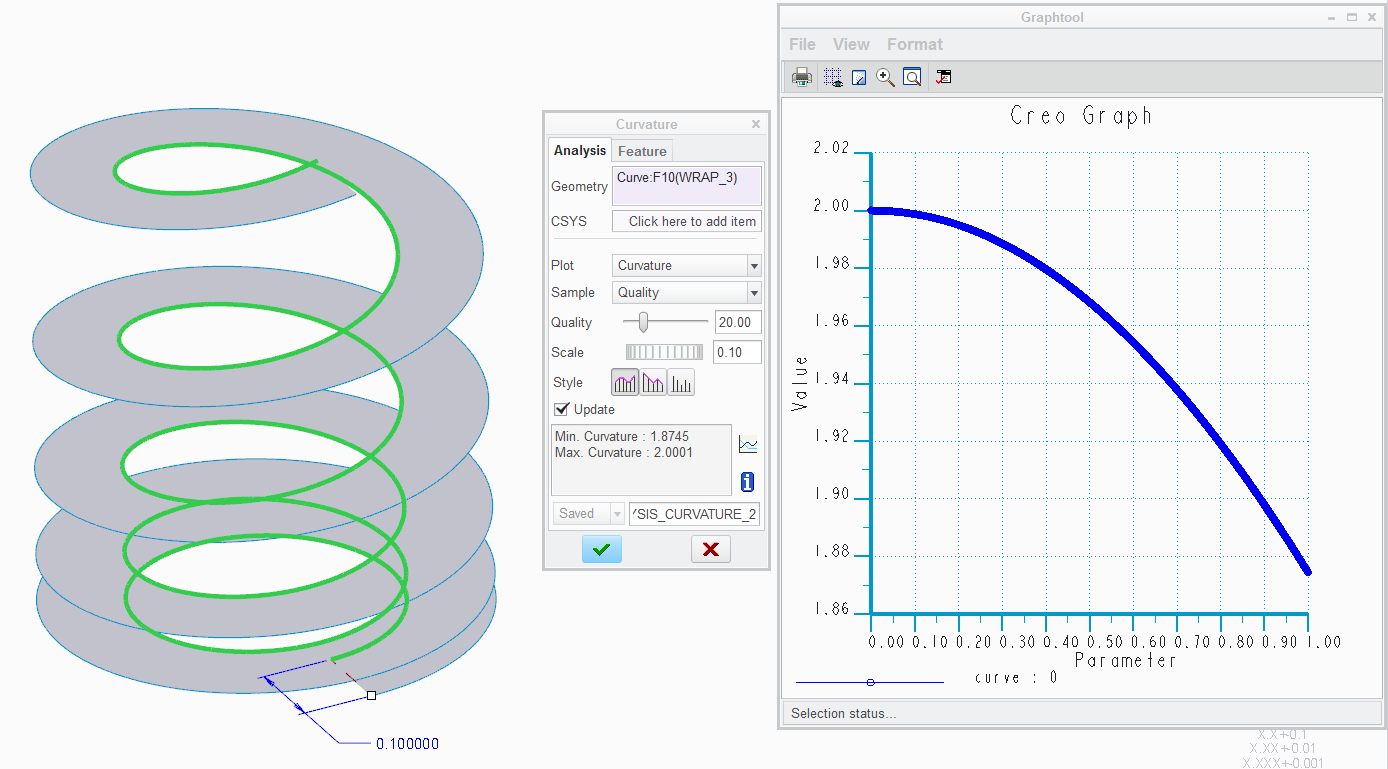Select the zoom-in magnifier icon
1388x769 pixels.
[885, 77]
